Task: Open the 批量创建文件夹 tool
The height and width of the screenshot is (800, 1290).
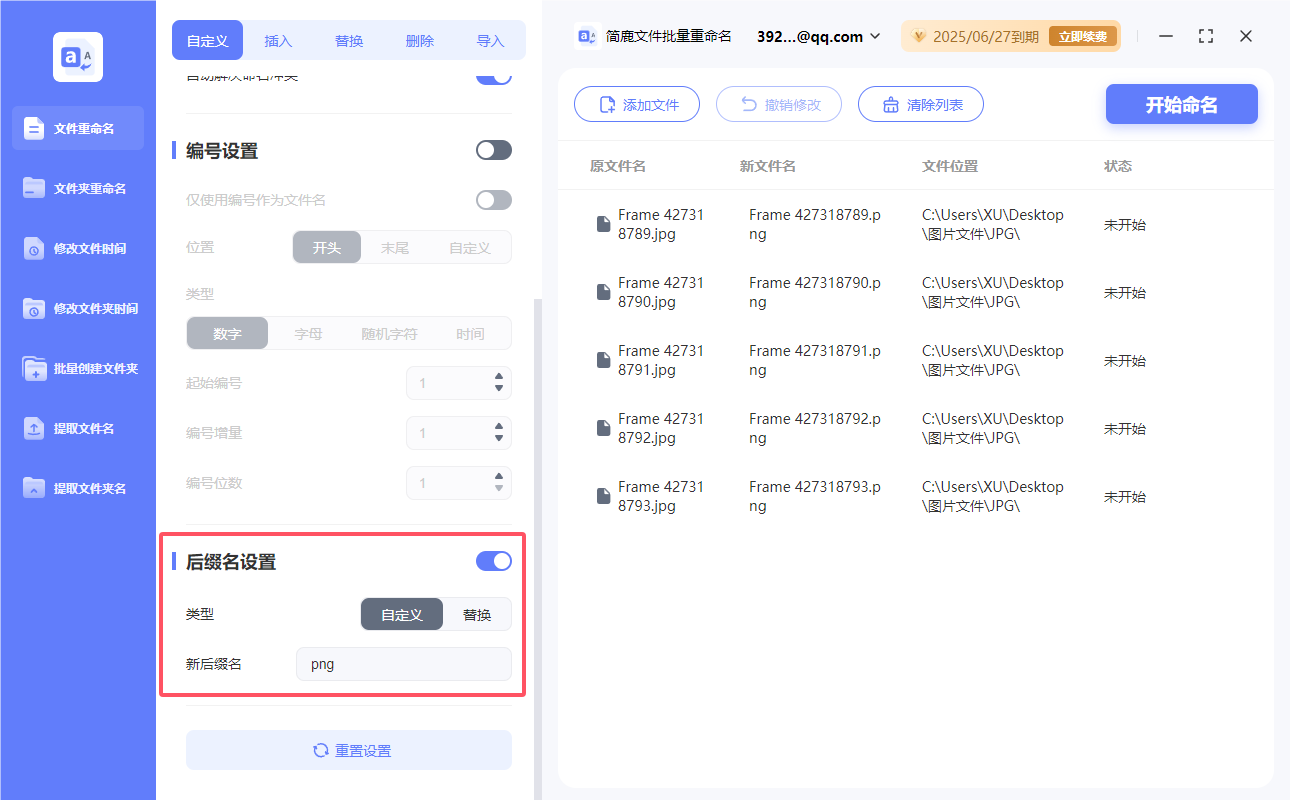Action: tap(77, 368)
